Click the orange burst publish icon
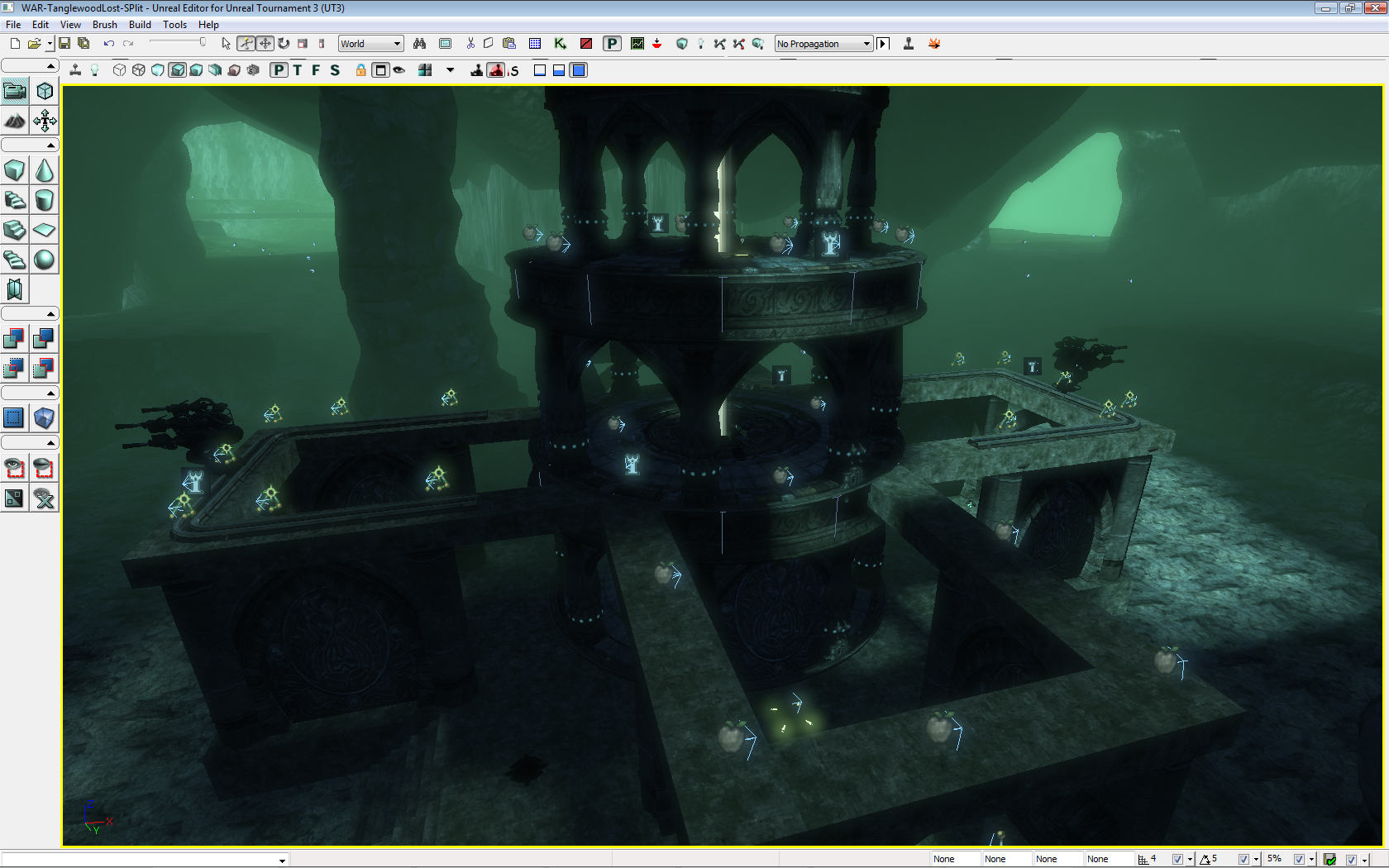1389x868 pixels. [934, 44]
